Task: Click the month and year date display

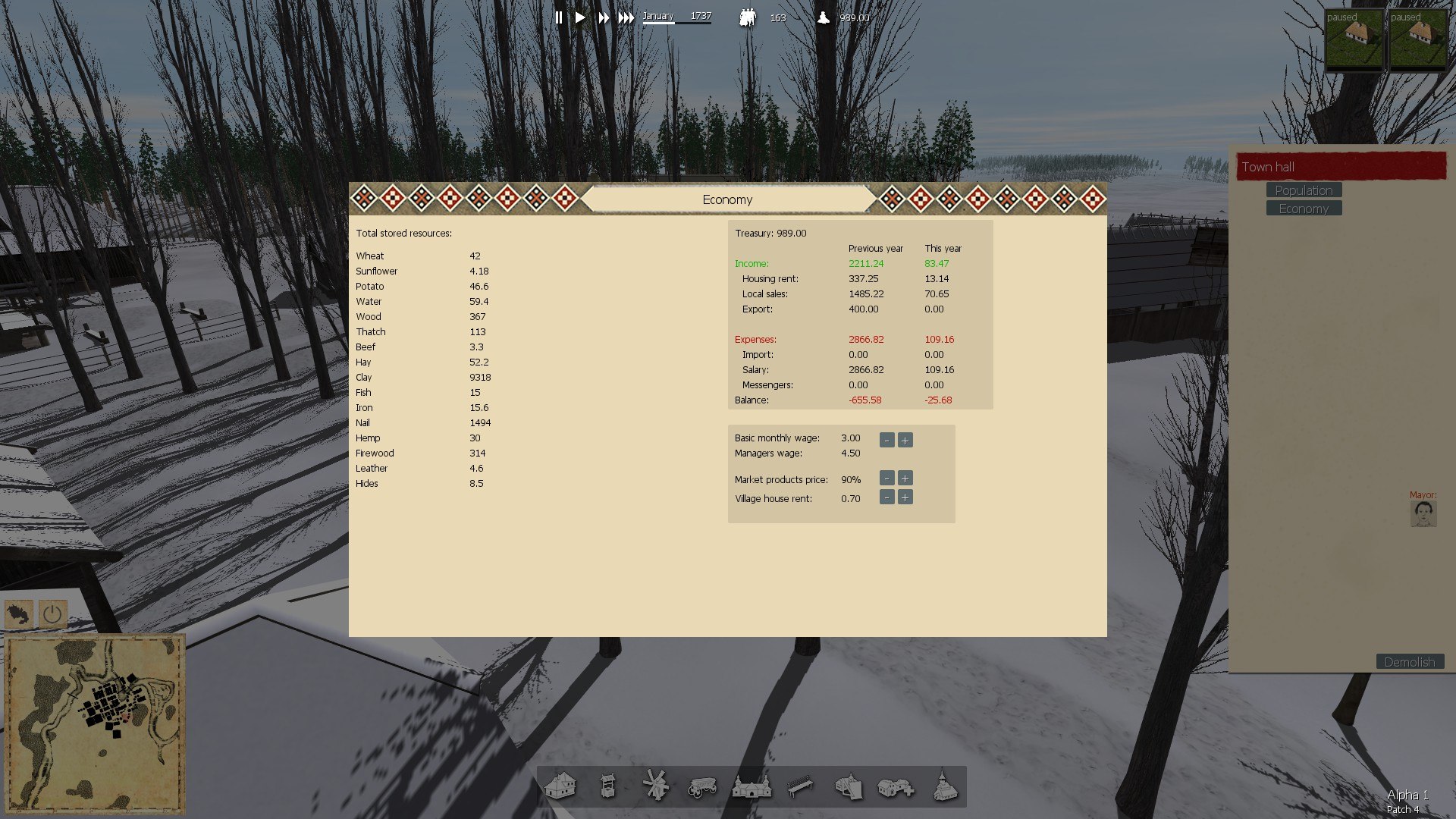Action: click(676, 16)
